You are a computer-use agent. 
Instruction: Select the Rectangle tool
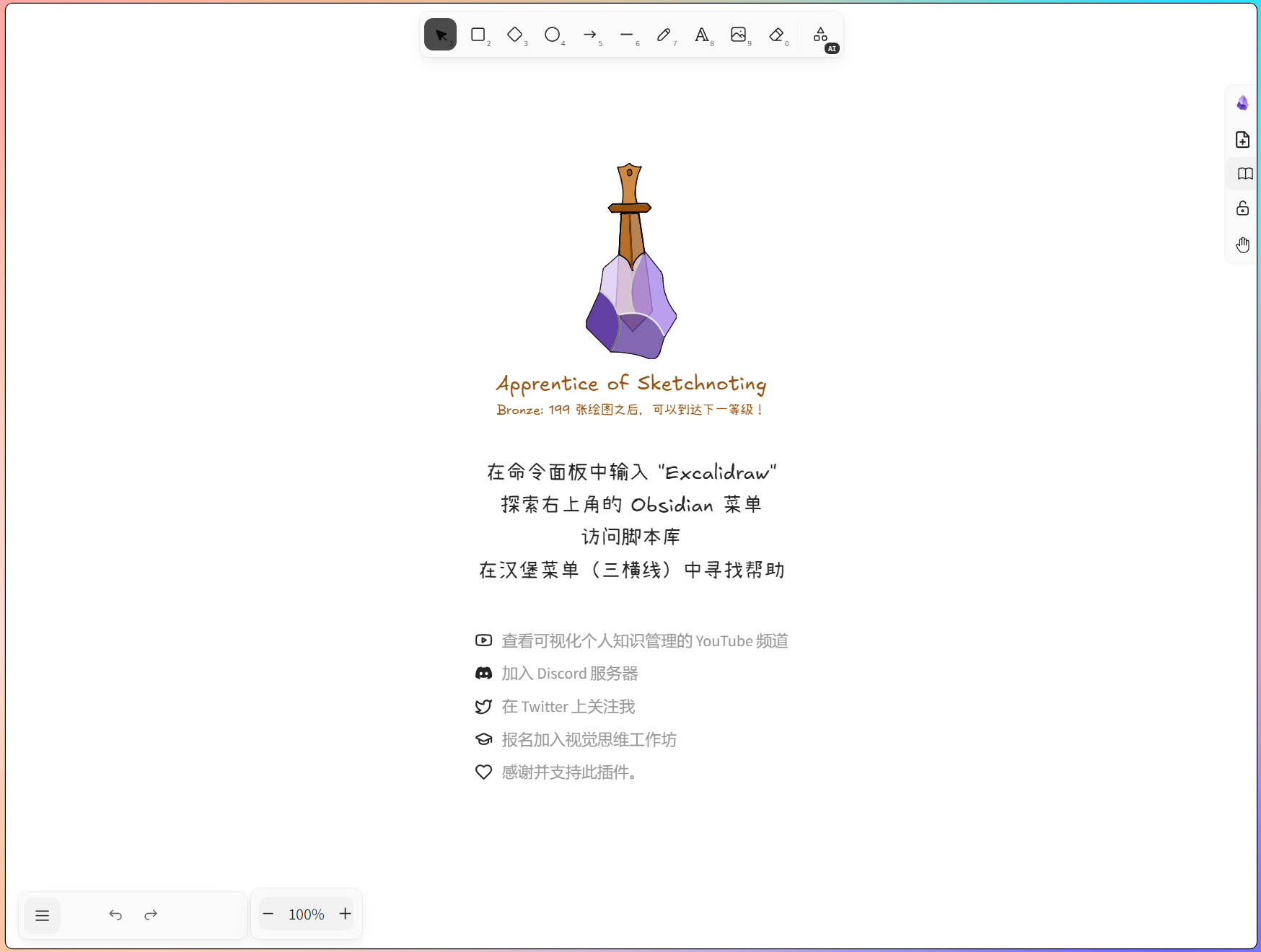click(x=478, y=35)
